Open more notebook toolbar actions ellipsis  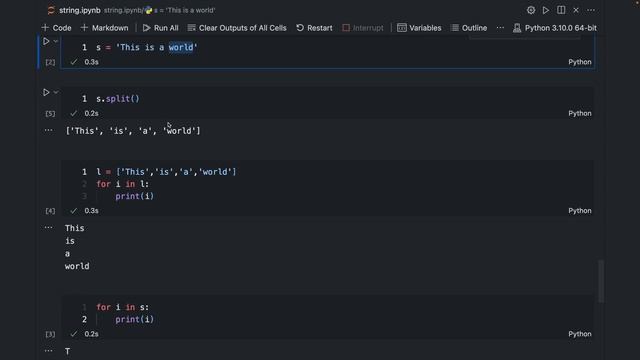(500, 28)
